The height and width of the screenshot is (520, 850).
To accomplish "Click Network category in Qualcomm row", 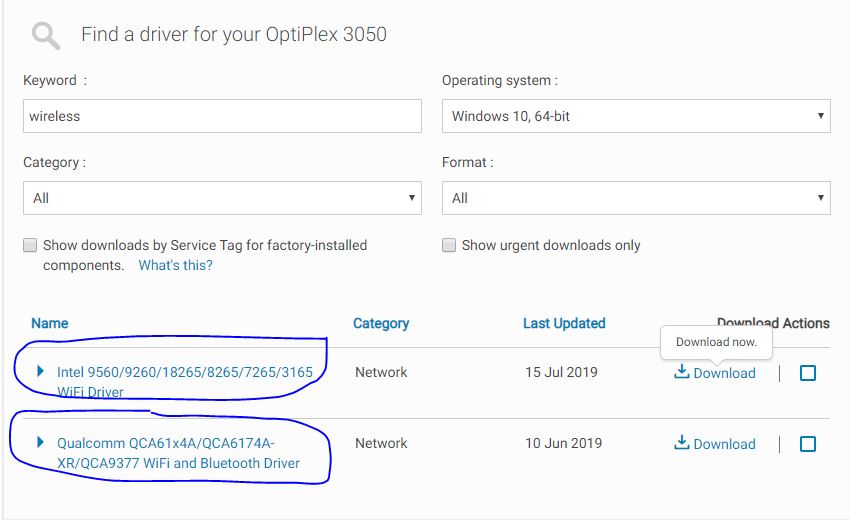I will [x=381, y=443].
